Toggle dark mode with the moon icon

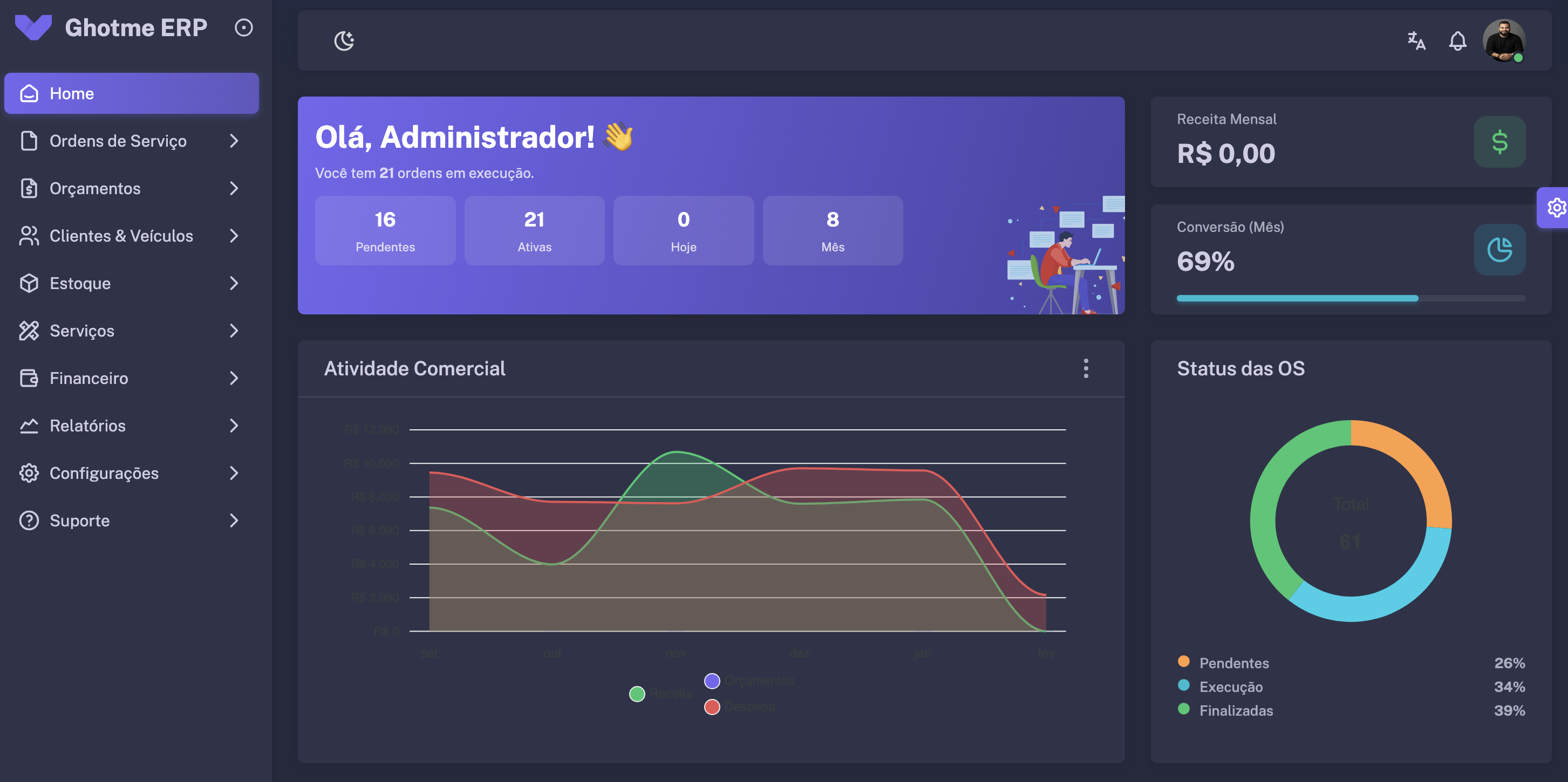point(343,40)
